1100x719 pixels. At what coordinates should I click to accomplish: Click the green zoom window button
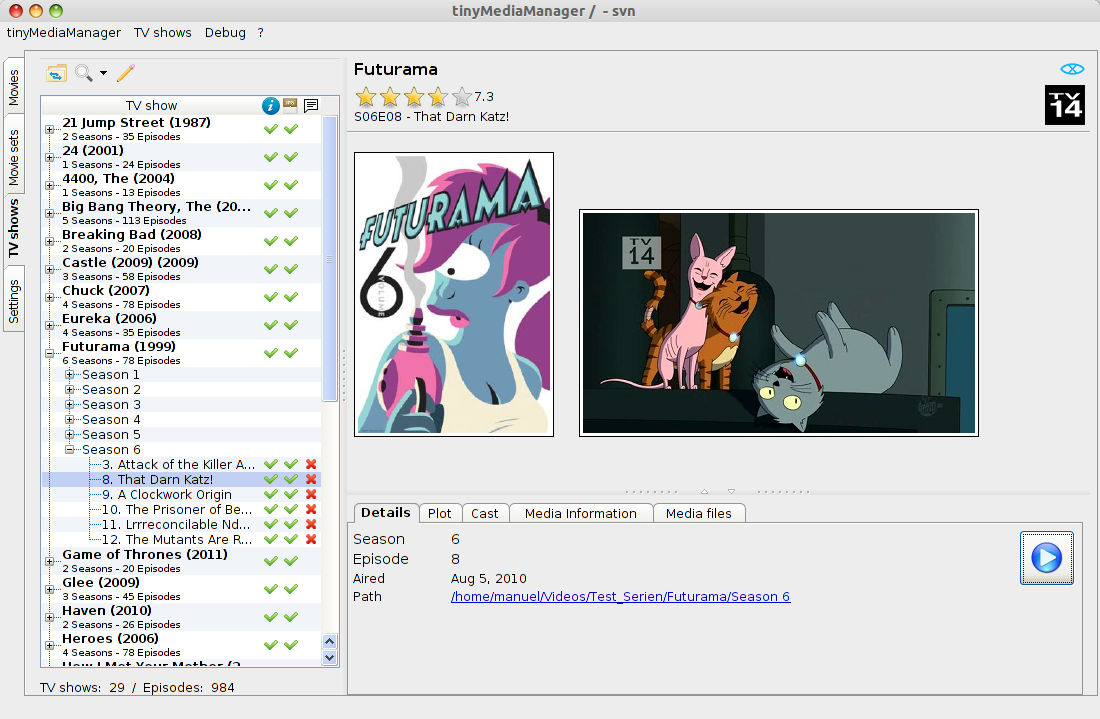point(56,11)
